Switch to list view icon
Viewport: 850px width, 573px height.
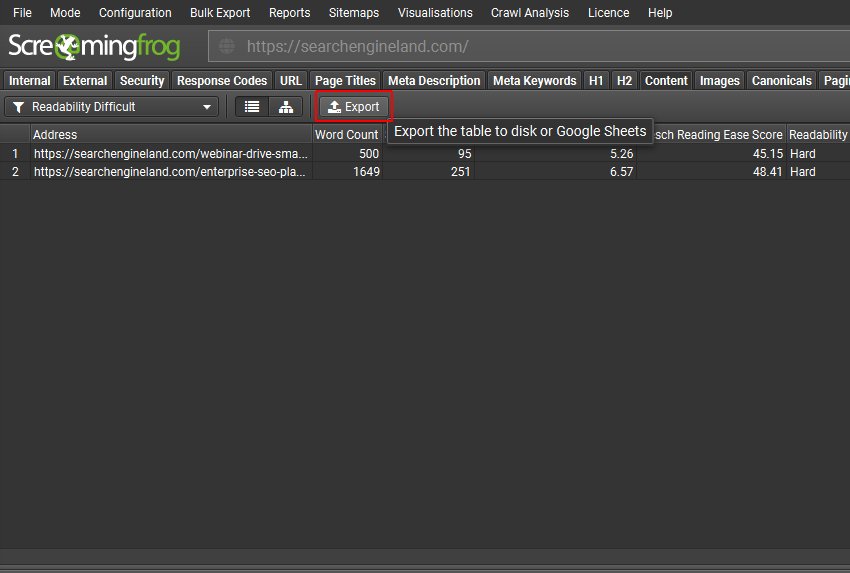point(252,107)
